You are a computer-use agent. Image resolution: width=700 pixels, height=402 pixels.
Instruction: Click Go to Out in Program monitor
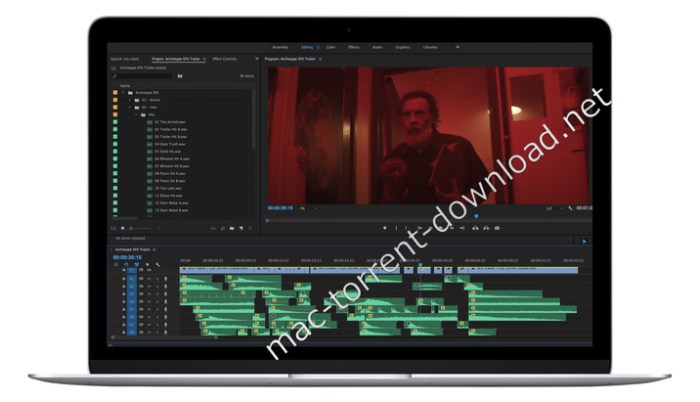click(462, 228)
